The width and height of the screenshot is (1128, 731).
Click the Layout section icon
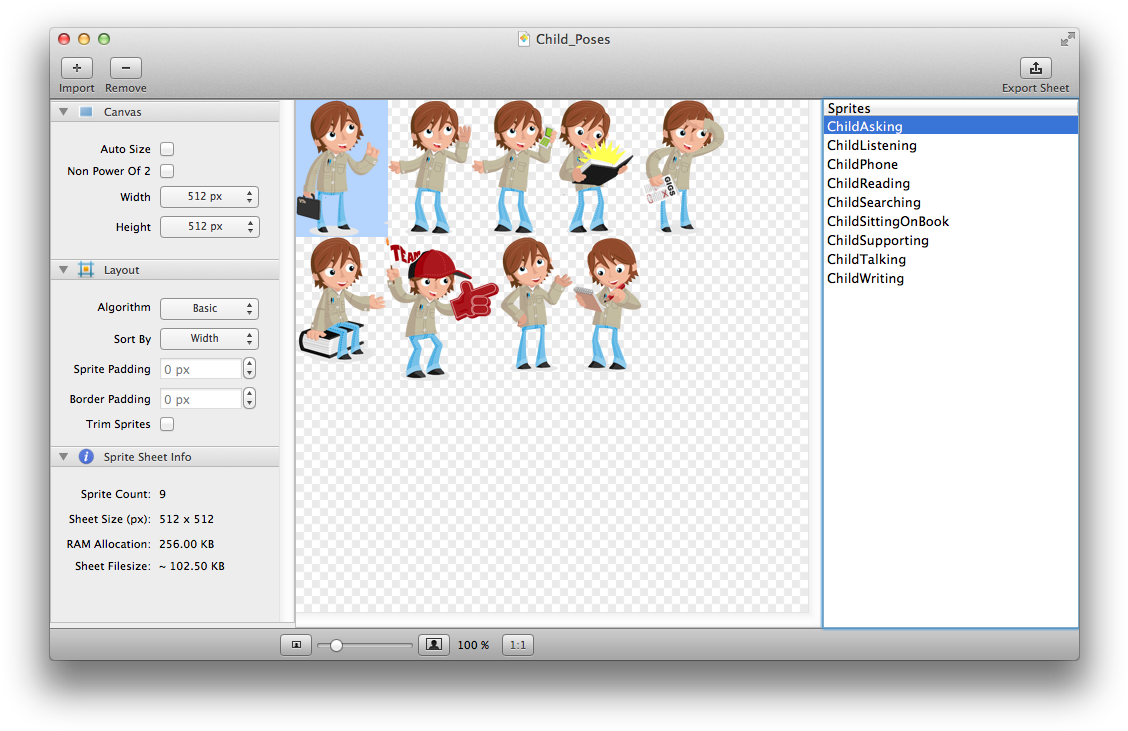coord(86,270)
